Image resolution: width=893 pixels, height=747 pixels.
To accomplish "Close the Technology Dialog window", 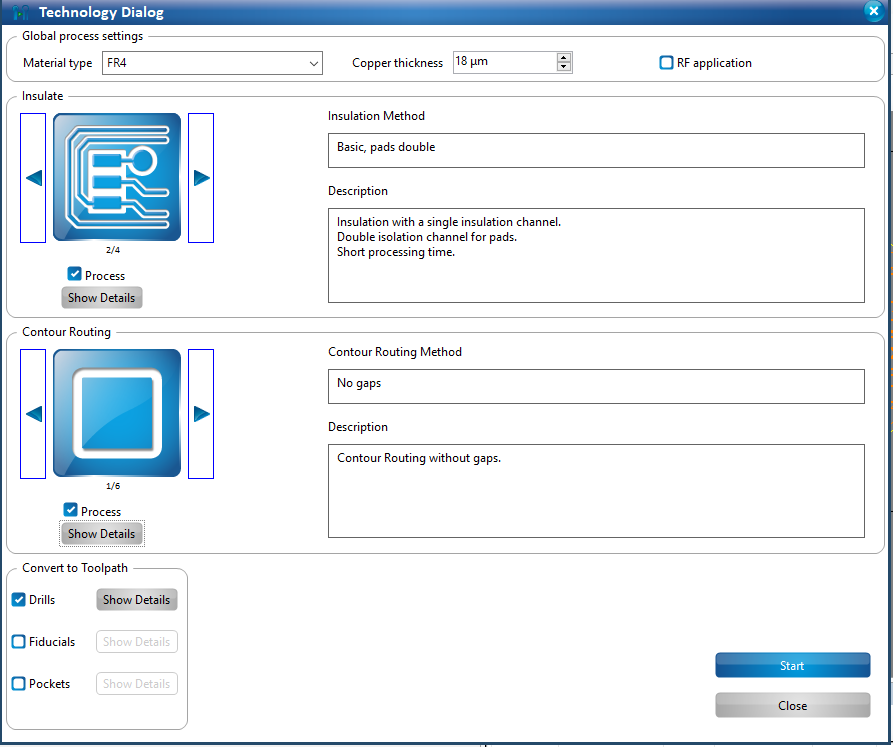I will (872, 12).
